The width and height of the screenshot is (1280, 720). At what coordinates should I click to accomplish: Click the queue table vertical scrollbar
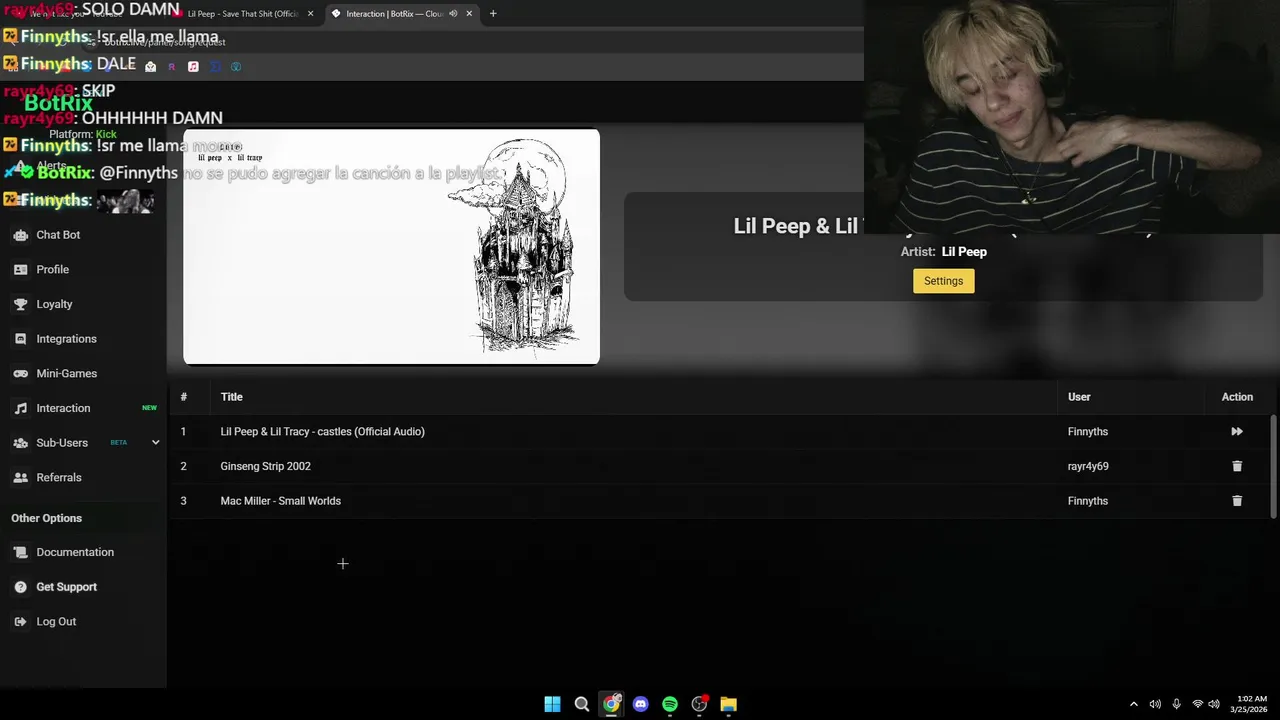coord(1273,466)
